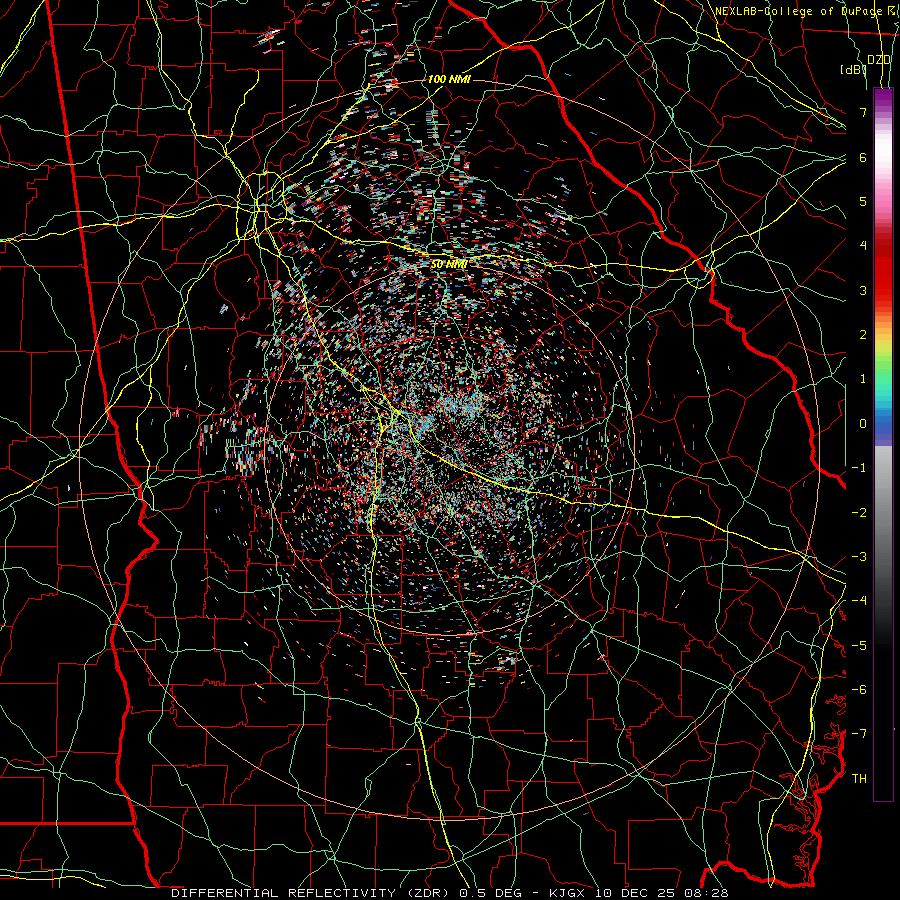This screenshot has height=900, width=900.
Task: Select the "-2" scale value
Action: [859, 513]
